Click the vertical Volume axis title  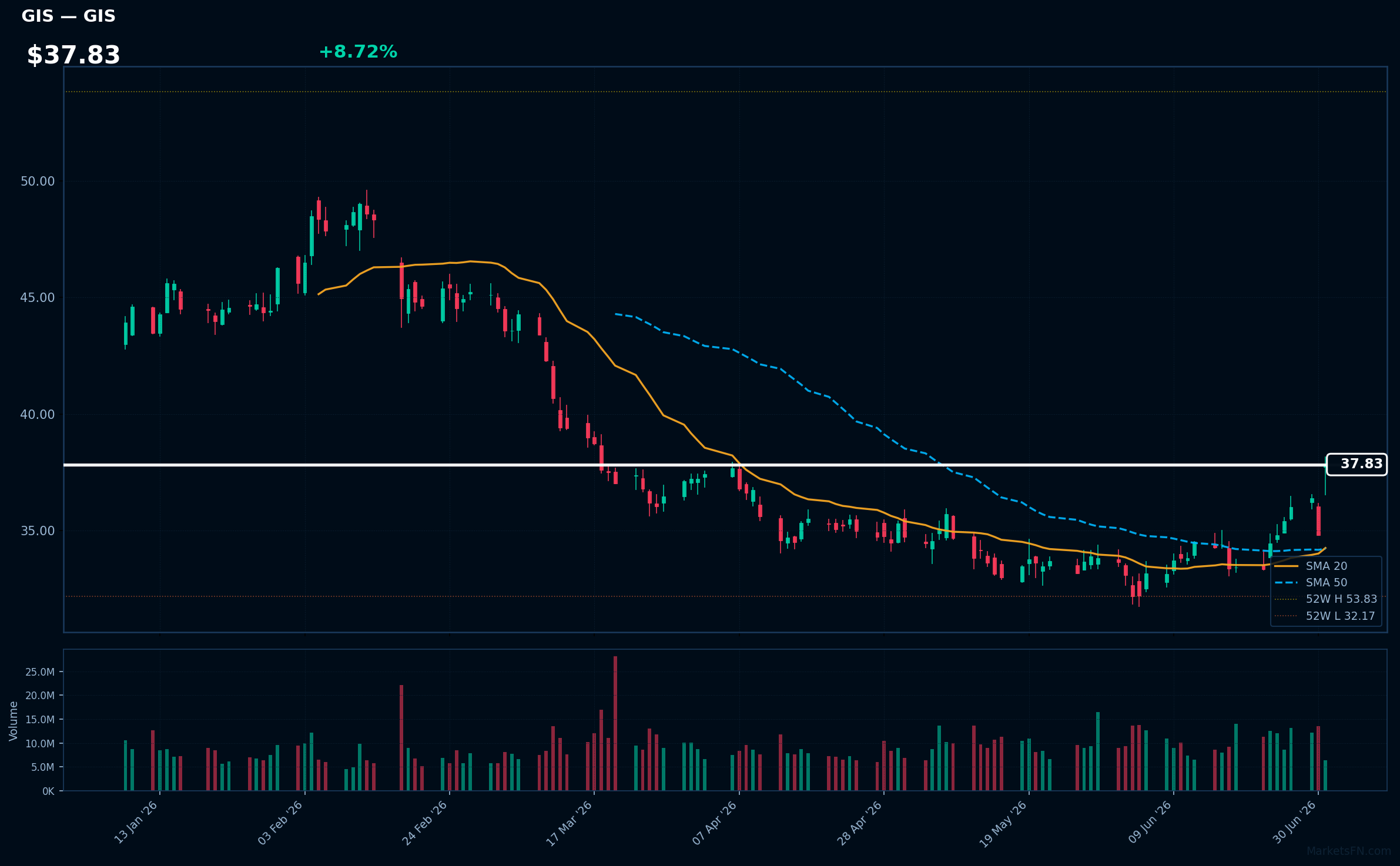14,721
